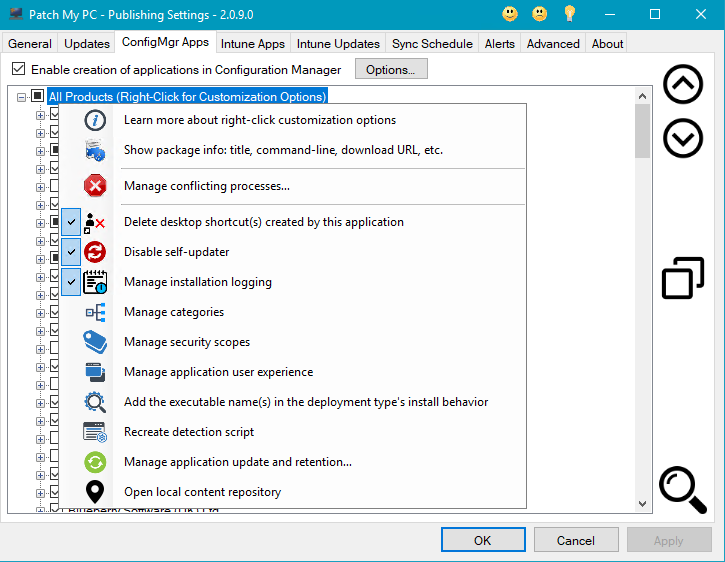Viewport: 725px width, 562px height.
Task: Toggle the All Products tri-state checkbox
Action: click(x=37, y=97)
